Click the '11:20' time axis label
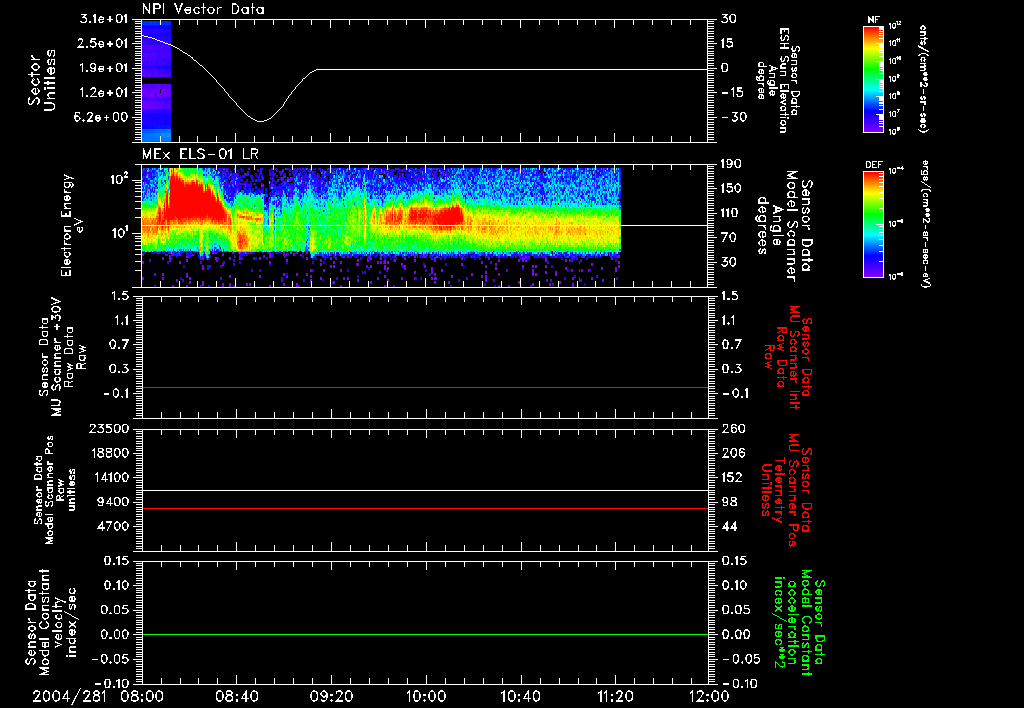The image size is (1024, 708). pos(615,696)
